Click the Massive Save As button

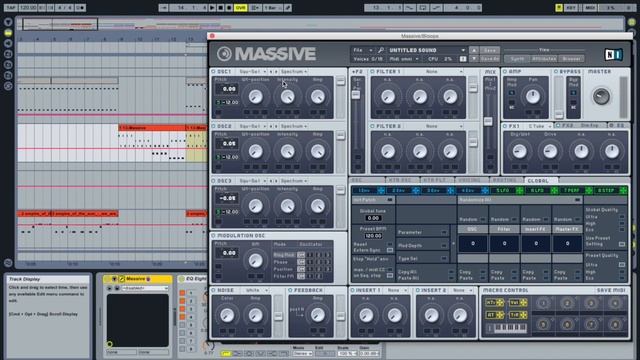click(489, 59)
